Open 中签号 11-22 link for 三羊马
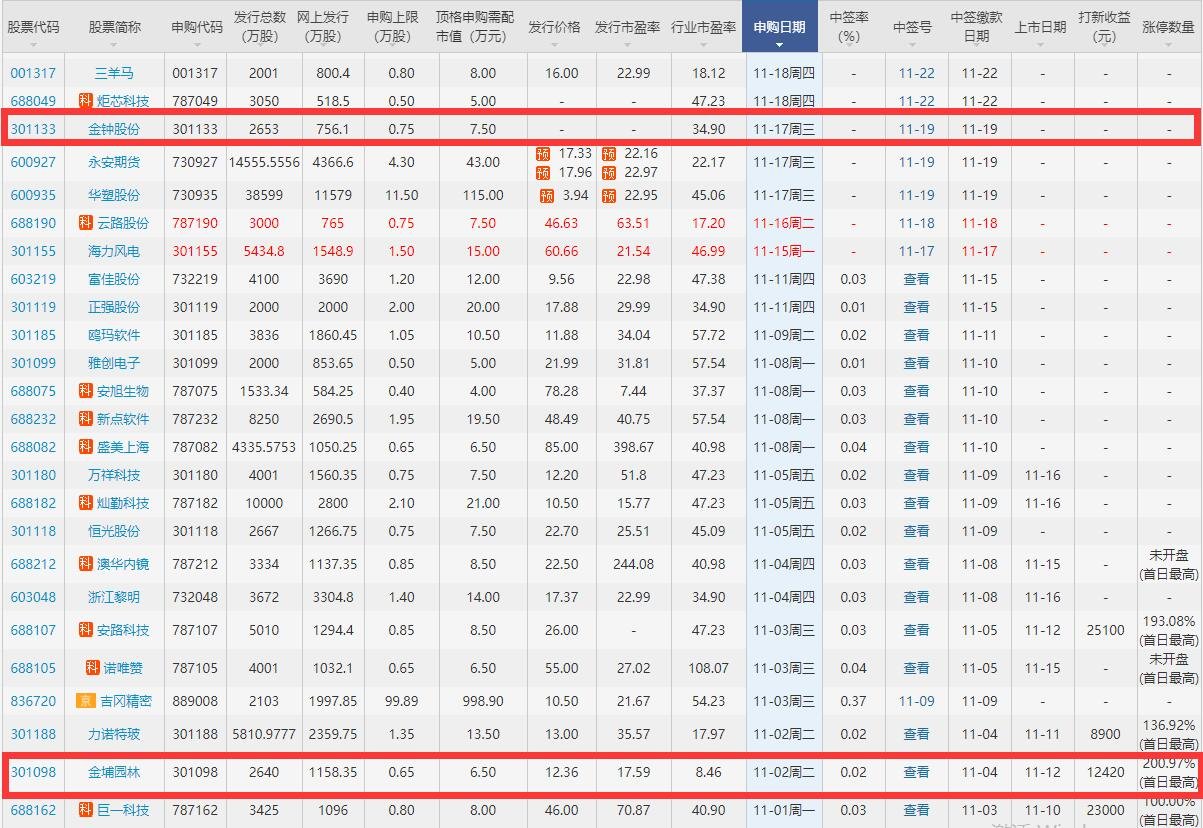Viewport: 1203px width, 828px height. 916,73
